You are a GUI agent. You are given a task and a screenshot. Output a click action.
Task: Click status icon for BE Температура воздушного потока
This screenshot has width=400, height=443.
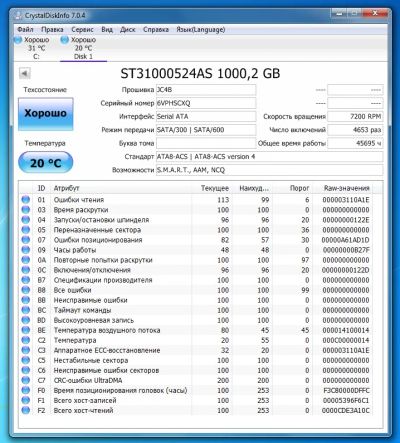26,330
